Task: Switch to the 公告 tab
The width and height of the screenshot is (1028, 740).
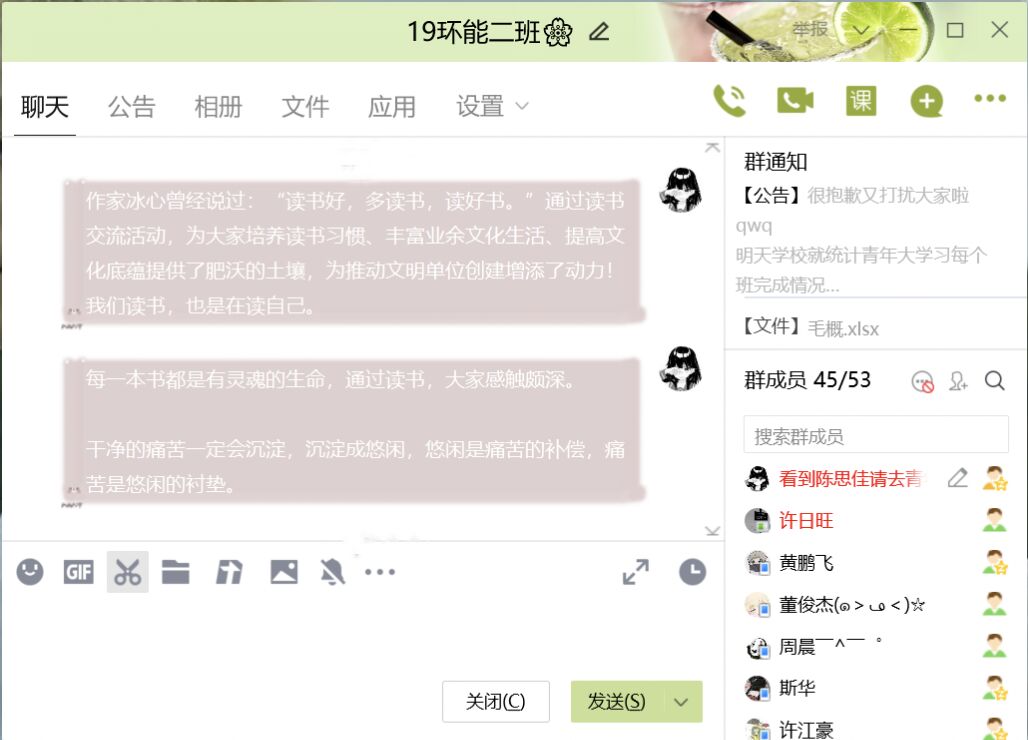Action: click(132, 106)
